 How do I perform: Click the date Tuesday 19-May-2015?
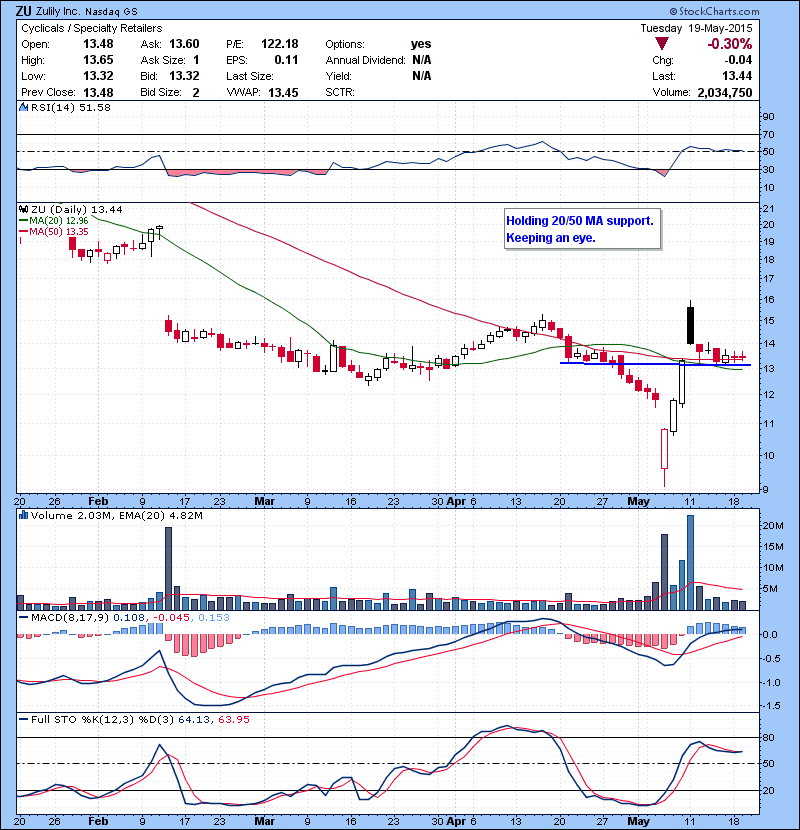696,29
